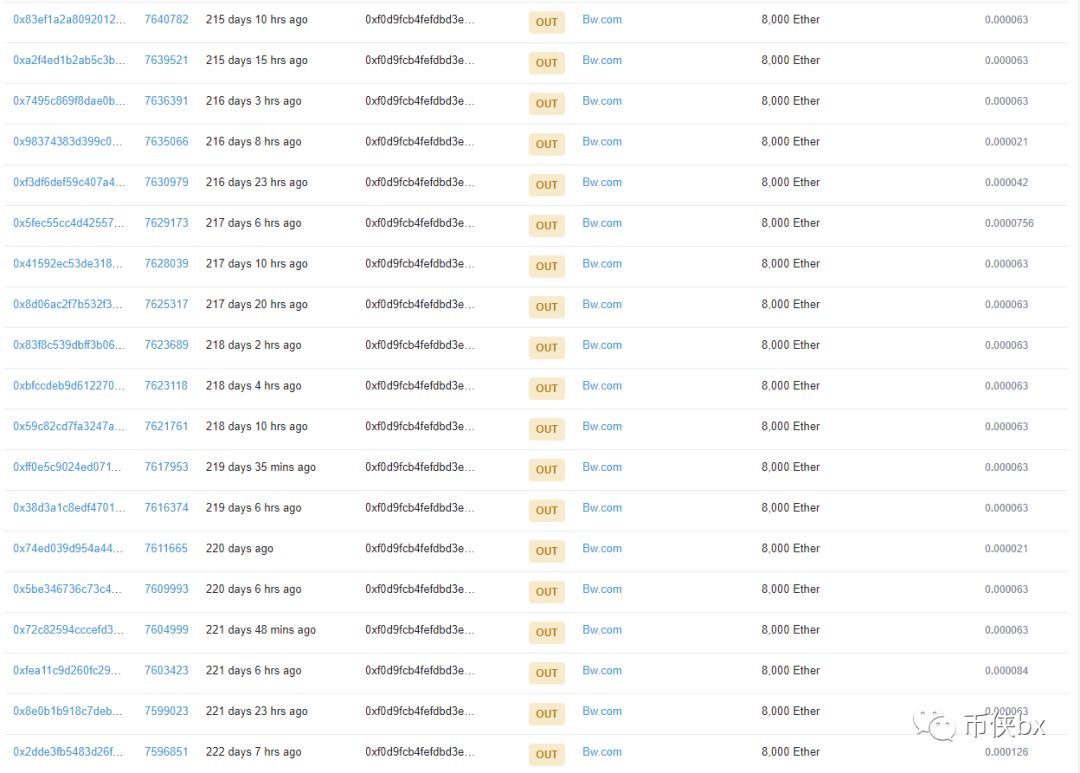Viewport: 1080px width, 773px height.
Task: Open Bw.com address in block 7611665 row
Action: pyautogui.click(x=602, y=548)
